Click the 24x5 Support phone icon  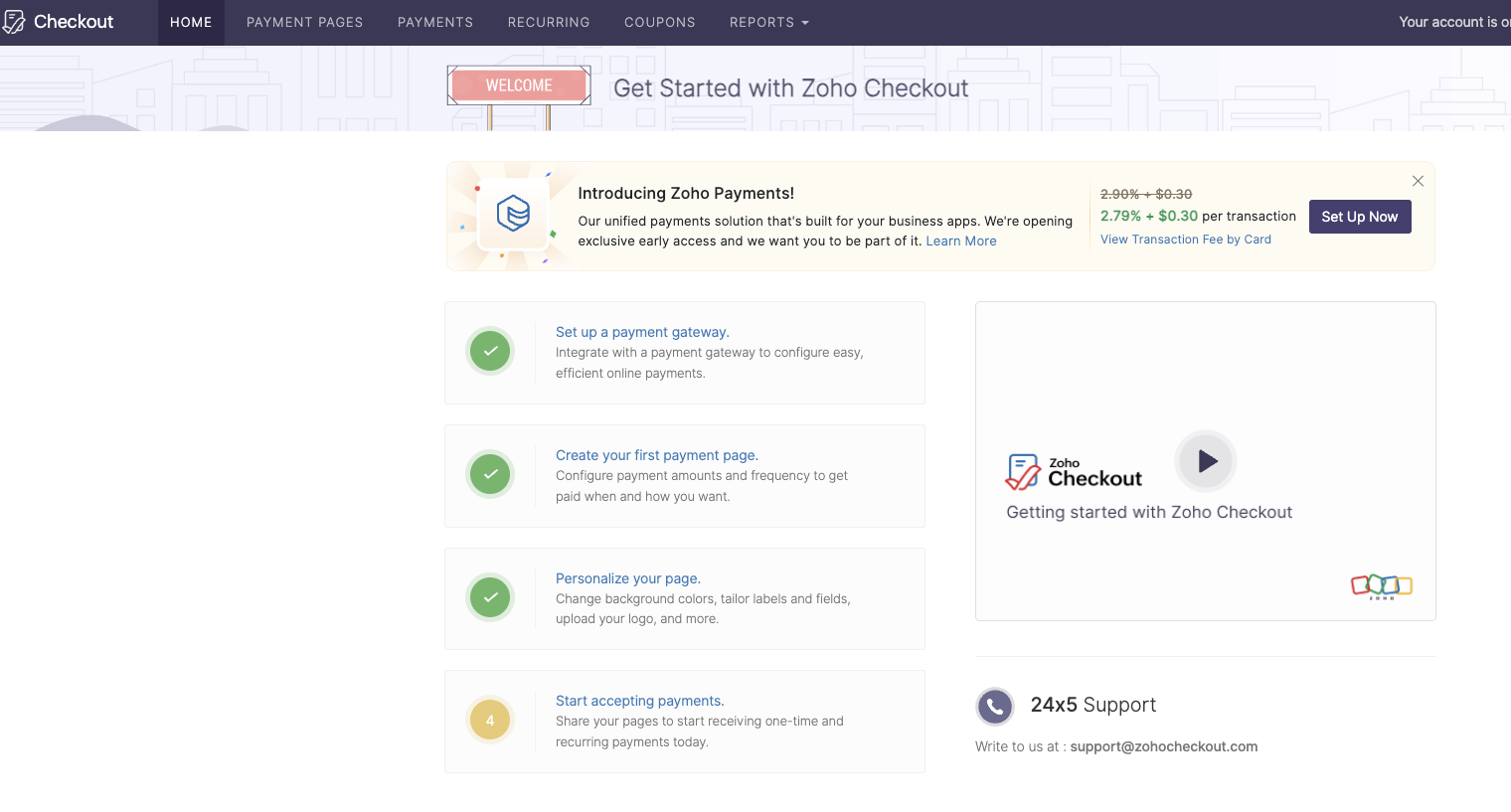coord(995,707)
